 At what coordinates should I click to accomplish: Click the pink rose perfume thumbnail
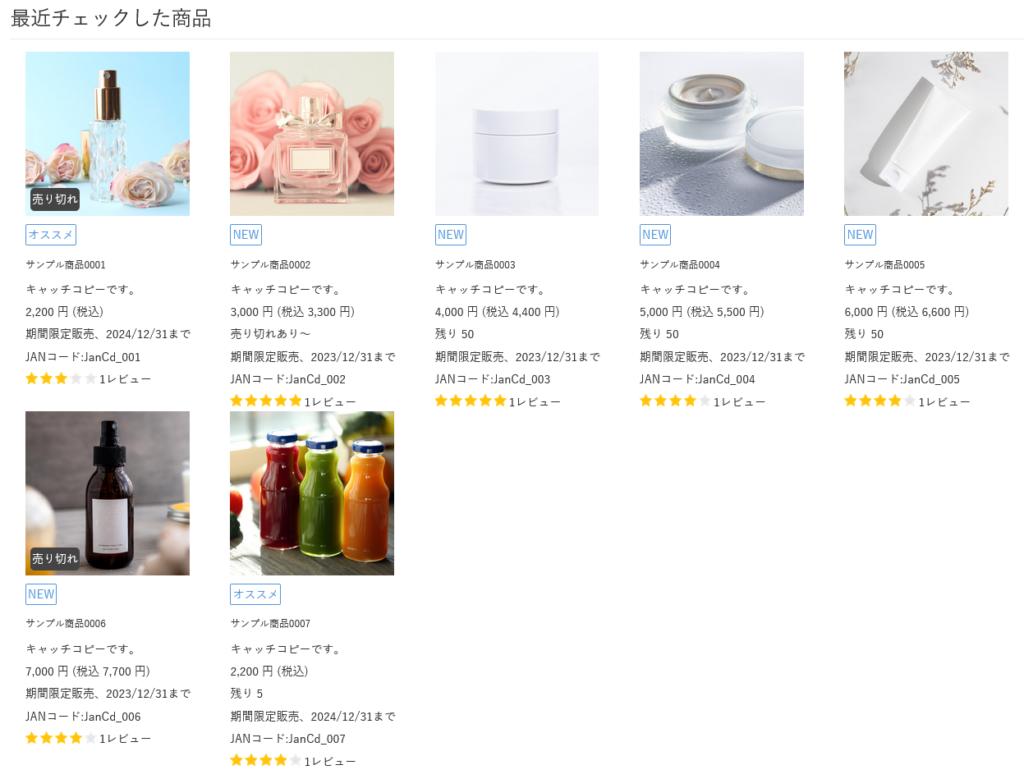coord(311,133)
